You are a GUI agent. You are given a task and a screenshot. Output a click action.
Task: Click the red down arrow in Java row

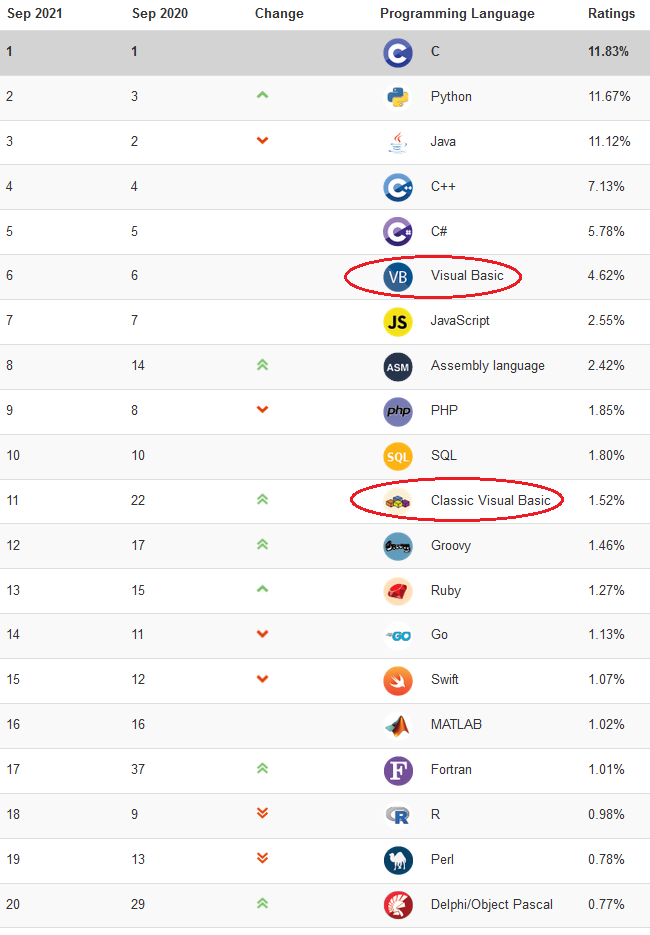coord(262,140)
